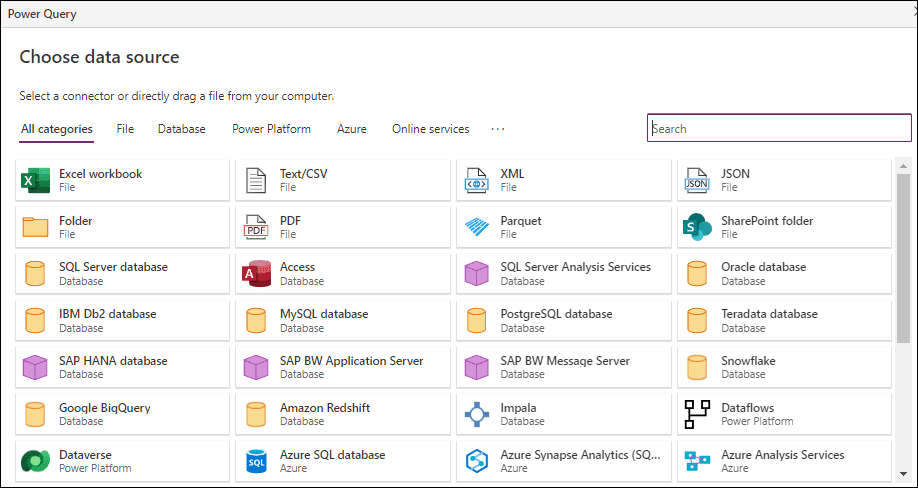Choose the XML file icon

tap(477, 180)
